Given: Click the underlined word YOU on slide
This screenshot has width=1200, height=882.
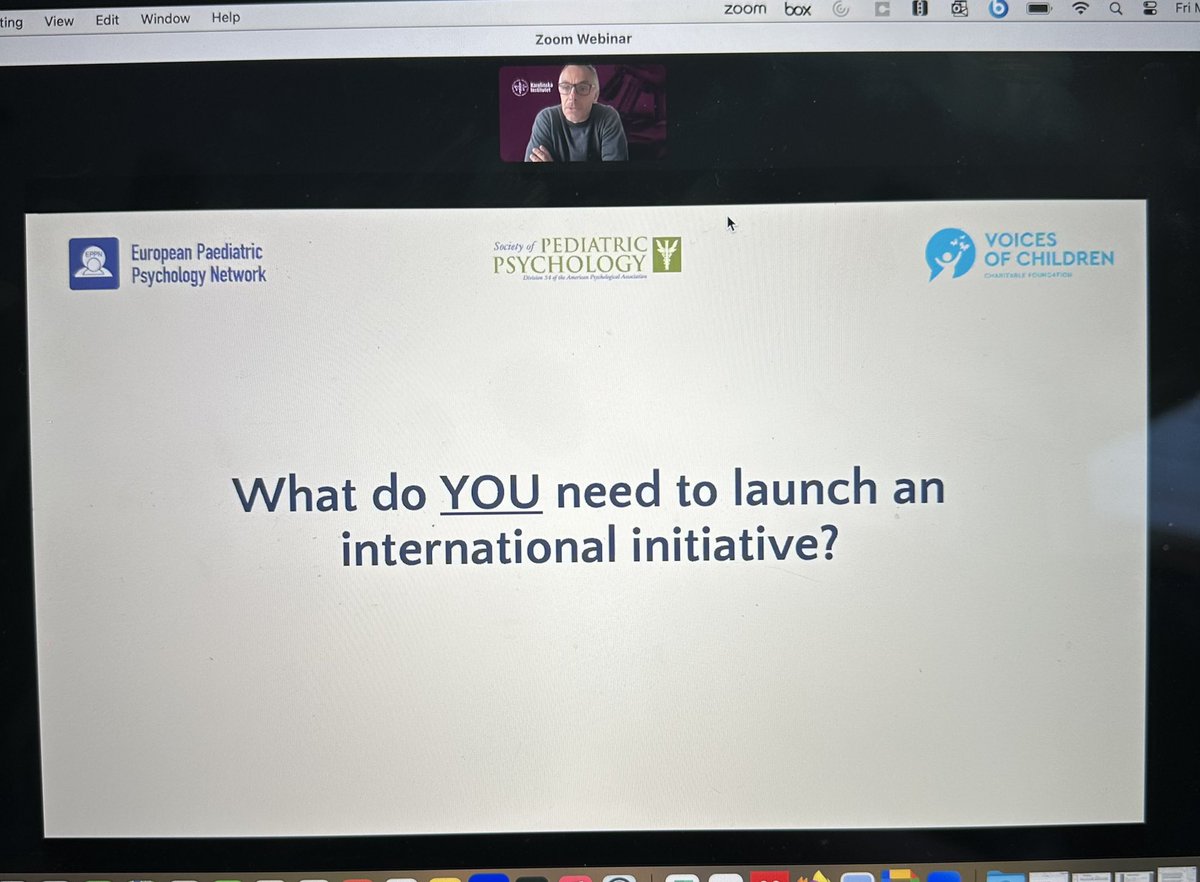Looking at the screenshot, I should point(490,493).
